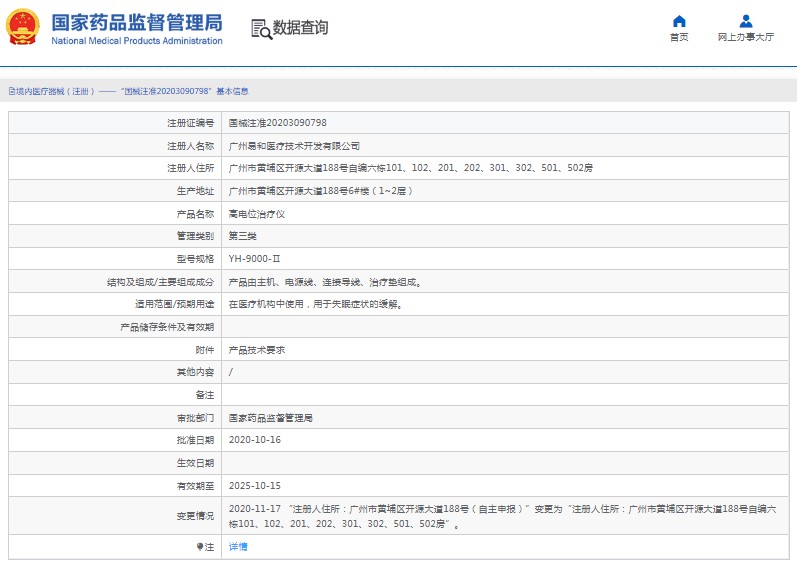Select production address 6#楼（1~2层）value
Viewport: 797px width, 566px height.
(320, 191)
